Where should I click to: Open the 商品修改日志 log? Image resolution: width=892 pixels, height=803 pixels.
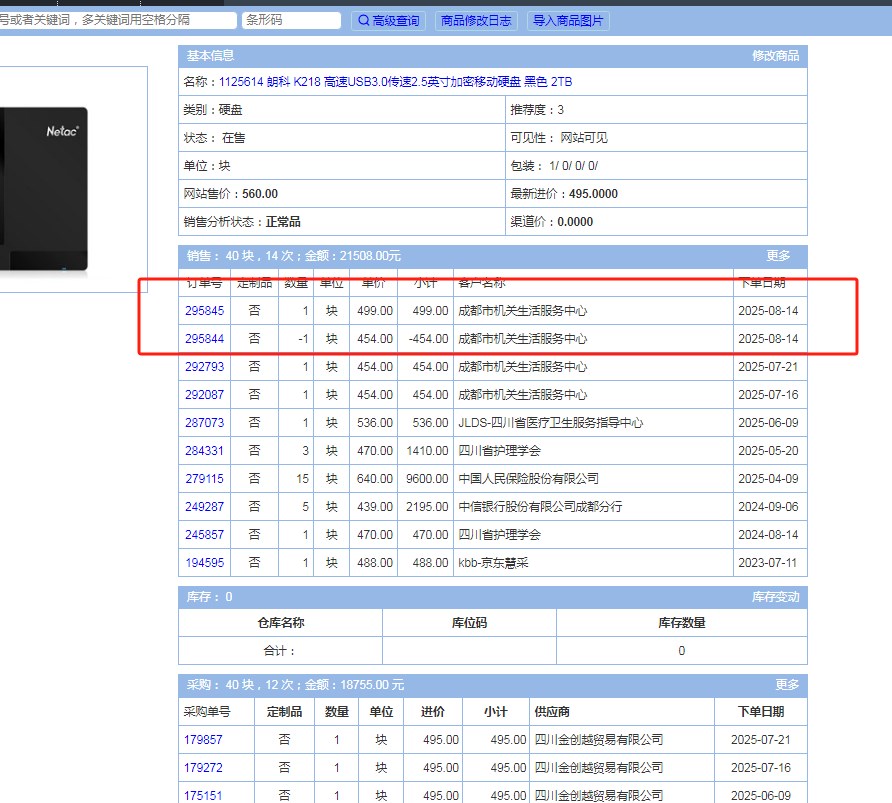(x=476, y=21)
